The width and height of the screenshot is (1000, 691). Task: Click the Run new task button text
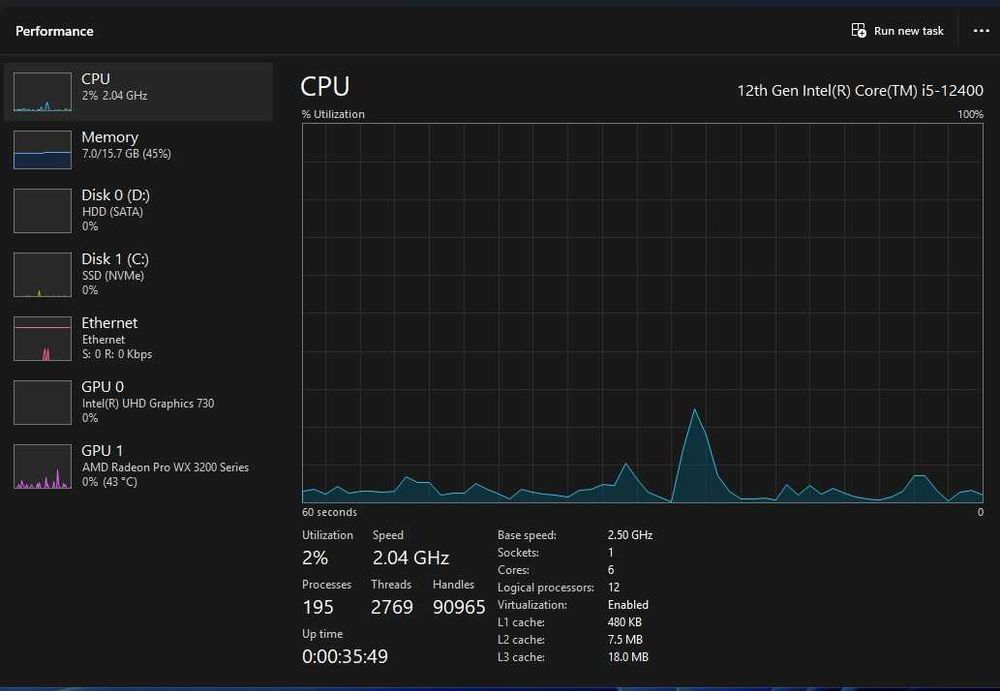pyautogui.click(x=908, y=31)
